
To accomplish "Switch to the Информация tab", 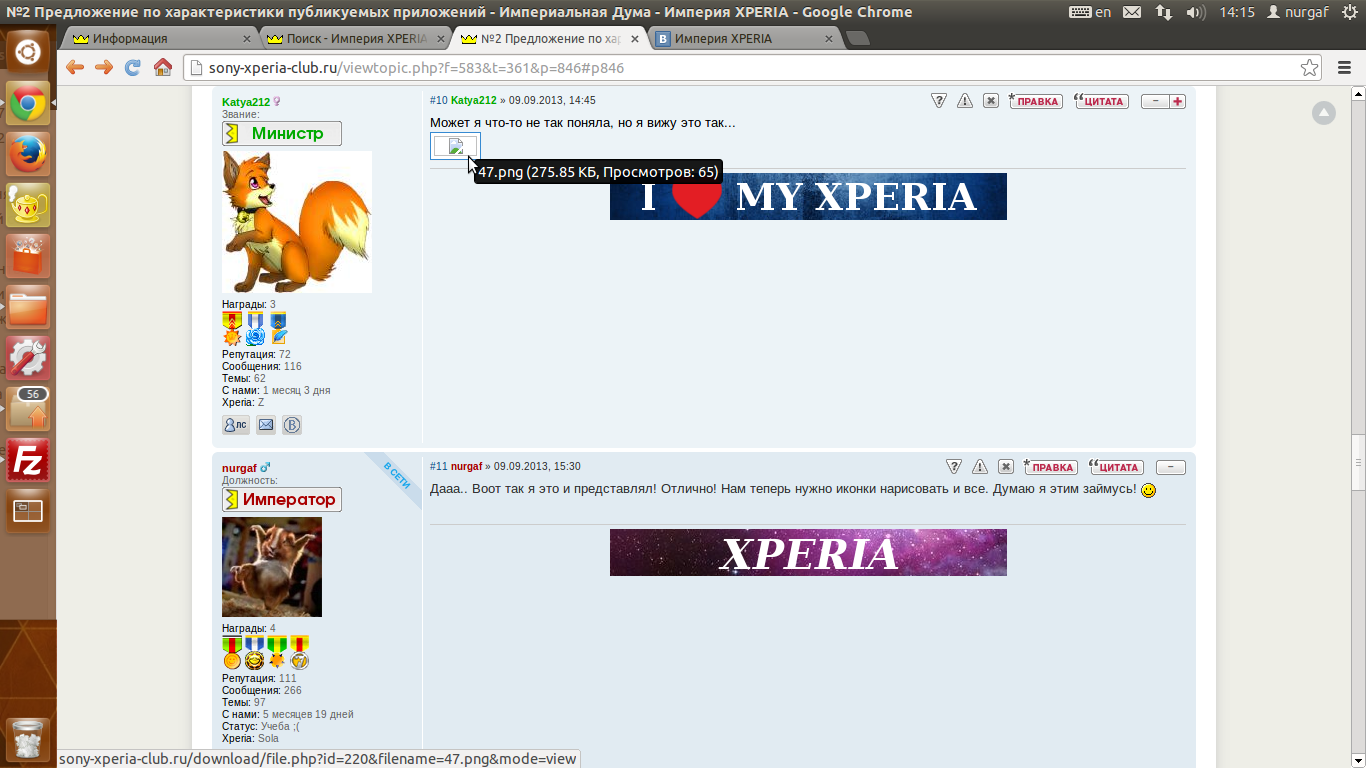I will (158, 39).
